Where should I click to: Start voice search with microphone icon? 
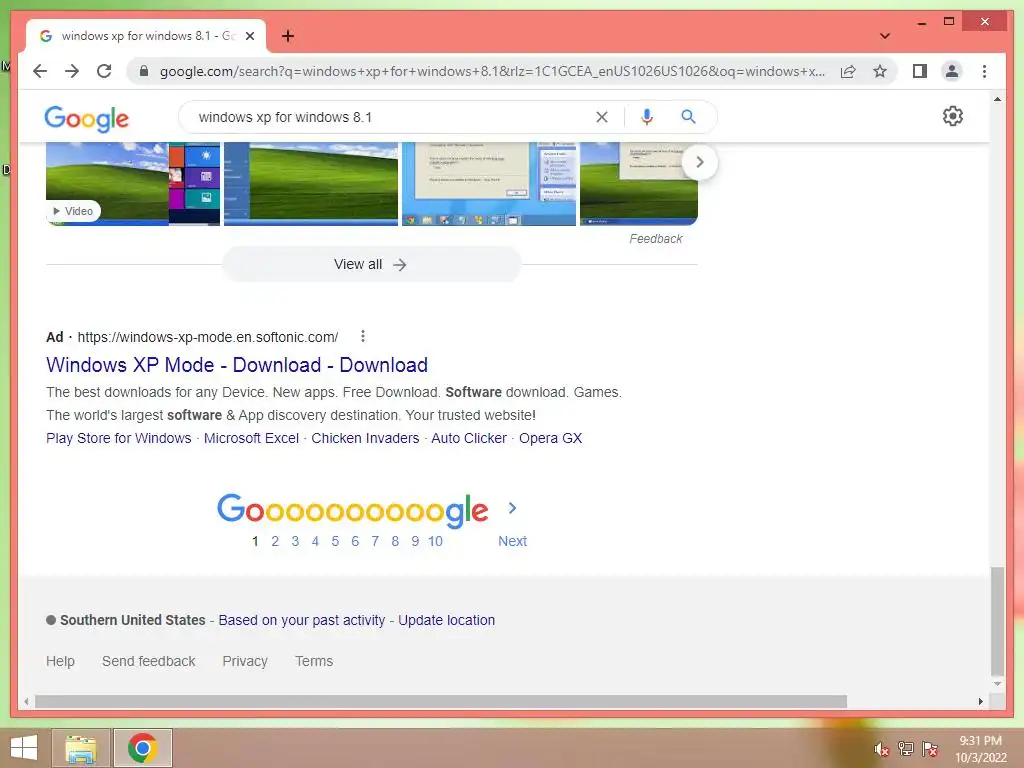pyautogui.click(x=647, y=117)
